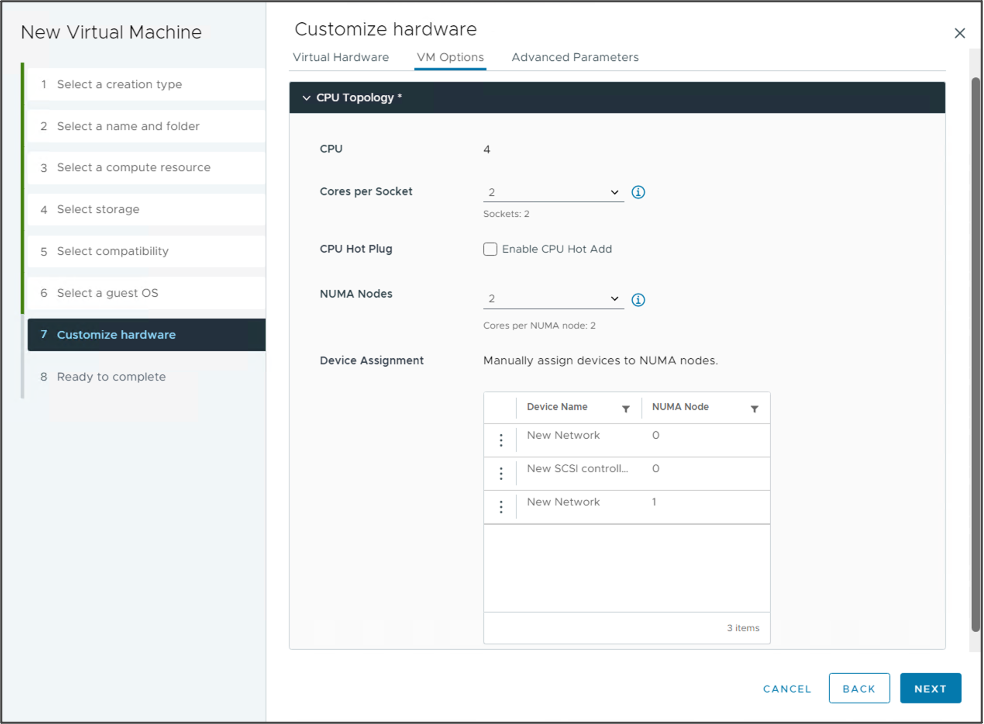Click the BACK button

click(858, 688)
